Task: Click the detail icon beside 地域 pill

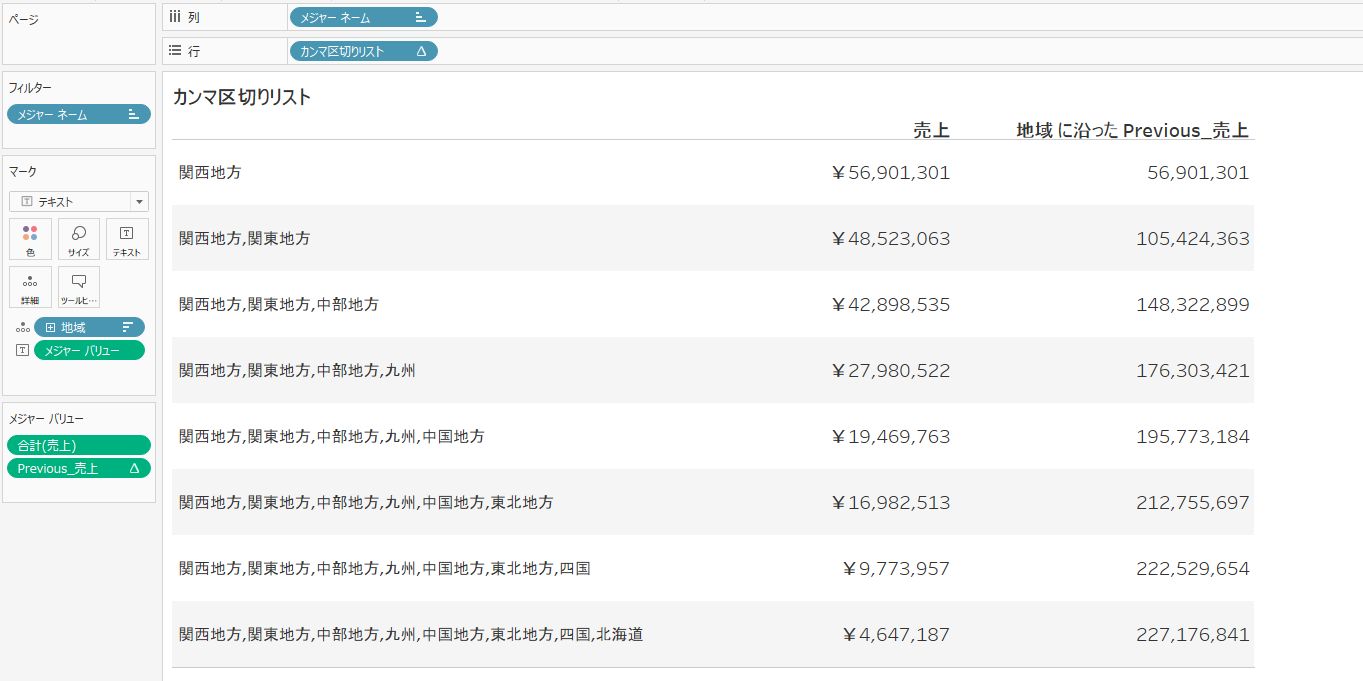Action: 22,328
